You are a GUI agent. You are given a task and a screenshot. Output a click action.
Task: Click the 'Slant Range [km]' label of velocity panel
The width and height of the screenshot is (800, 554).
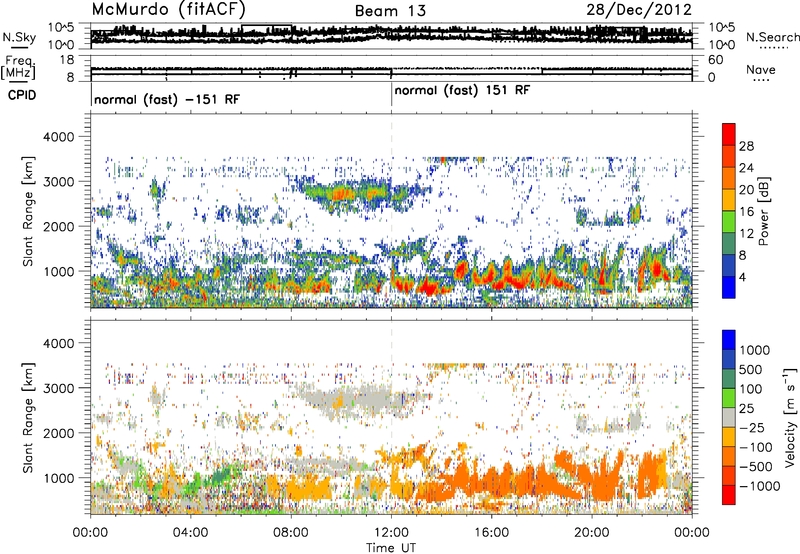point(28,417)
